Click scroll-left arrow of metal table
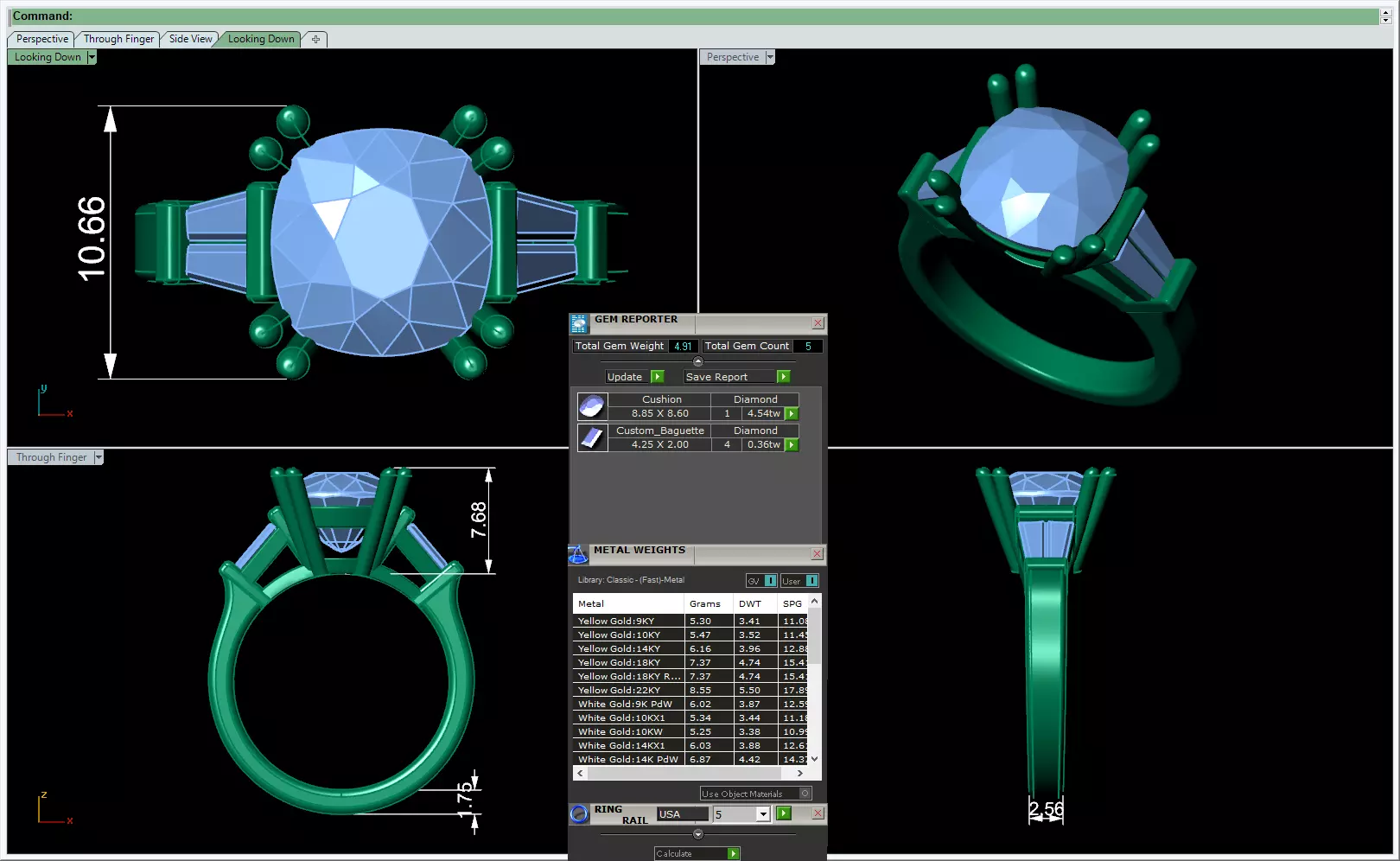The image size is (1400, 861). [x=579, y=774]
